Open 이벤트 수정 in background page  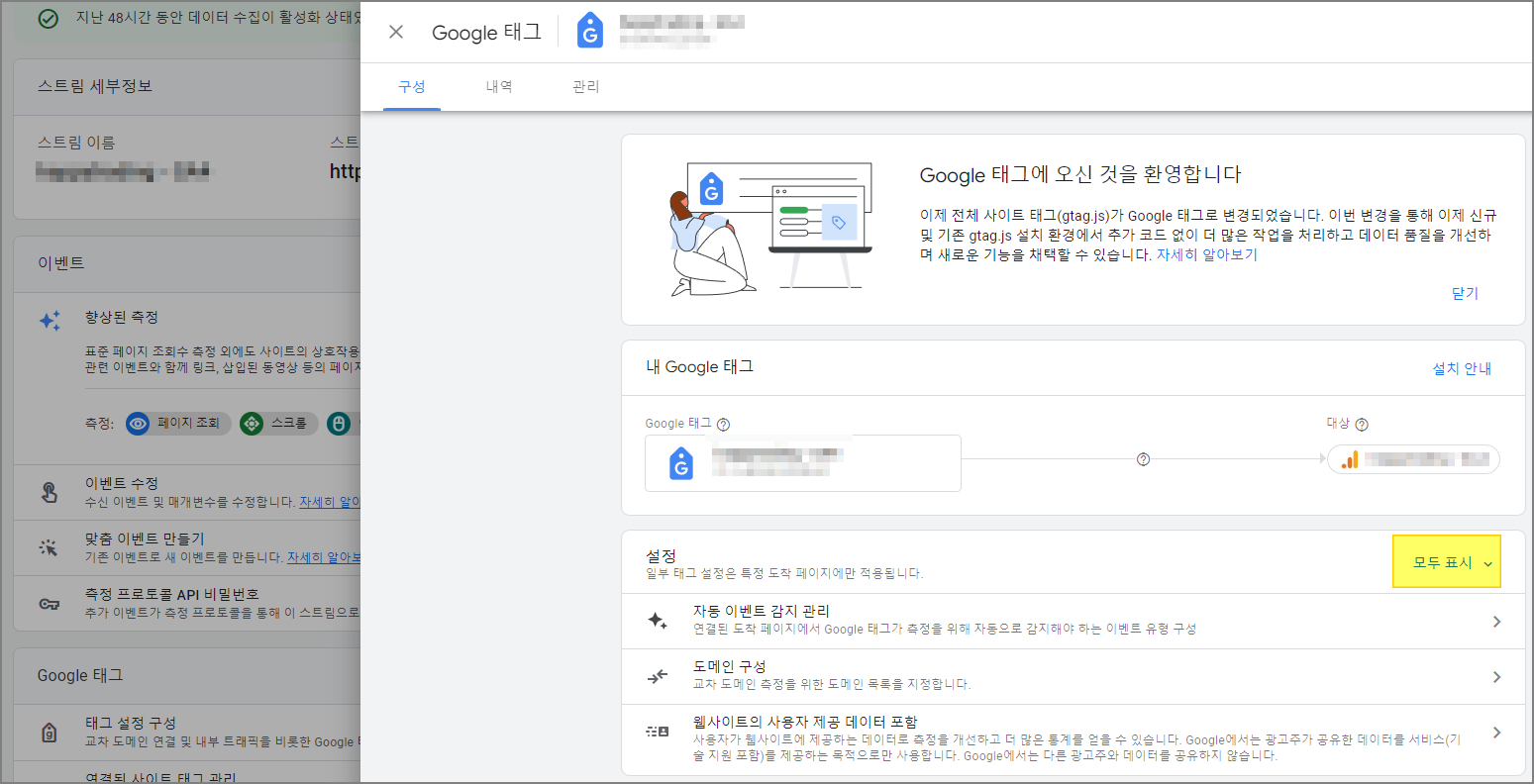click(x=187, y=492)
